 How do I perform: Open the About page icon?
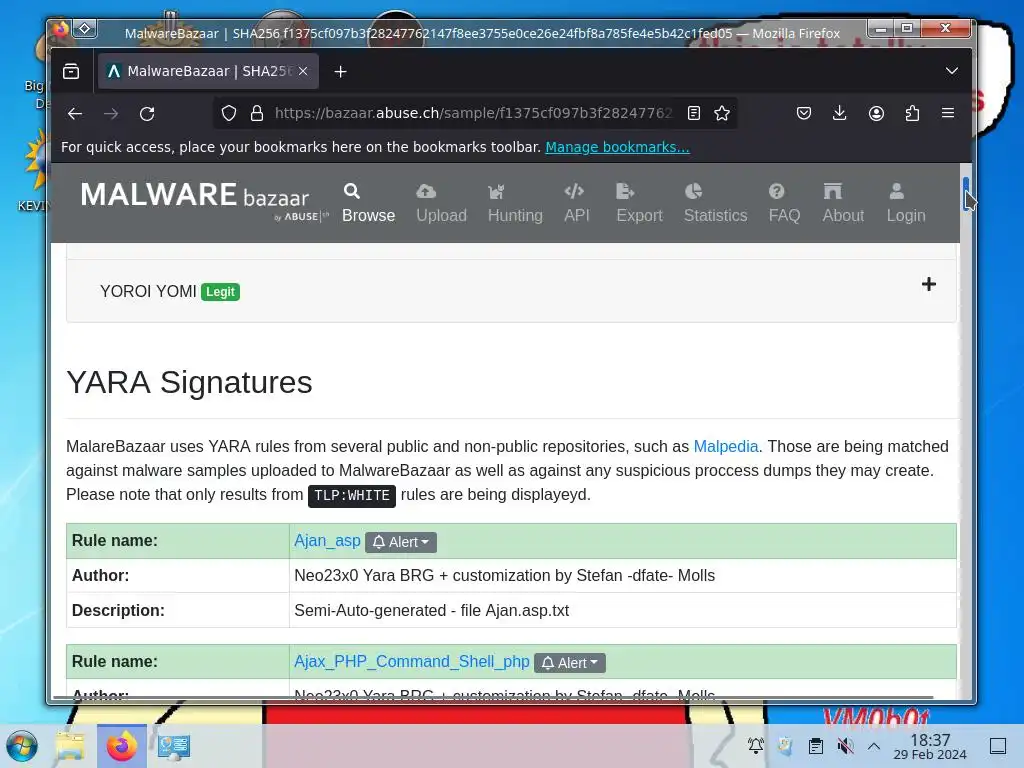click(833, 191)
